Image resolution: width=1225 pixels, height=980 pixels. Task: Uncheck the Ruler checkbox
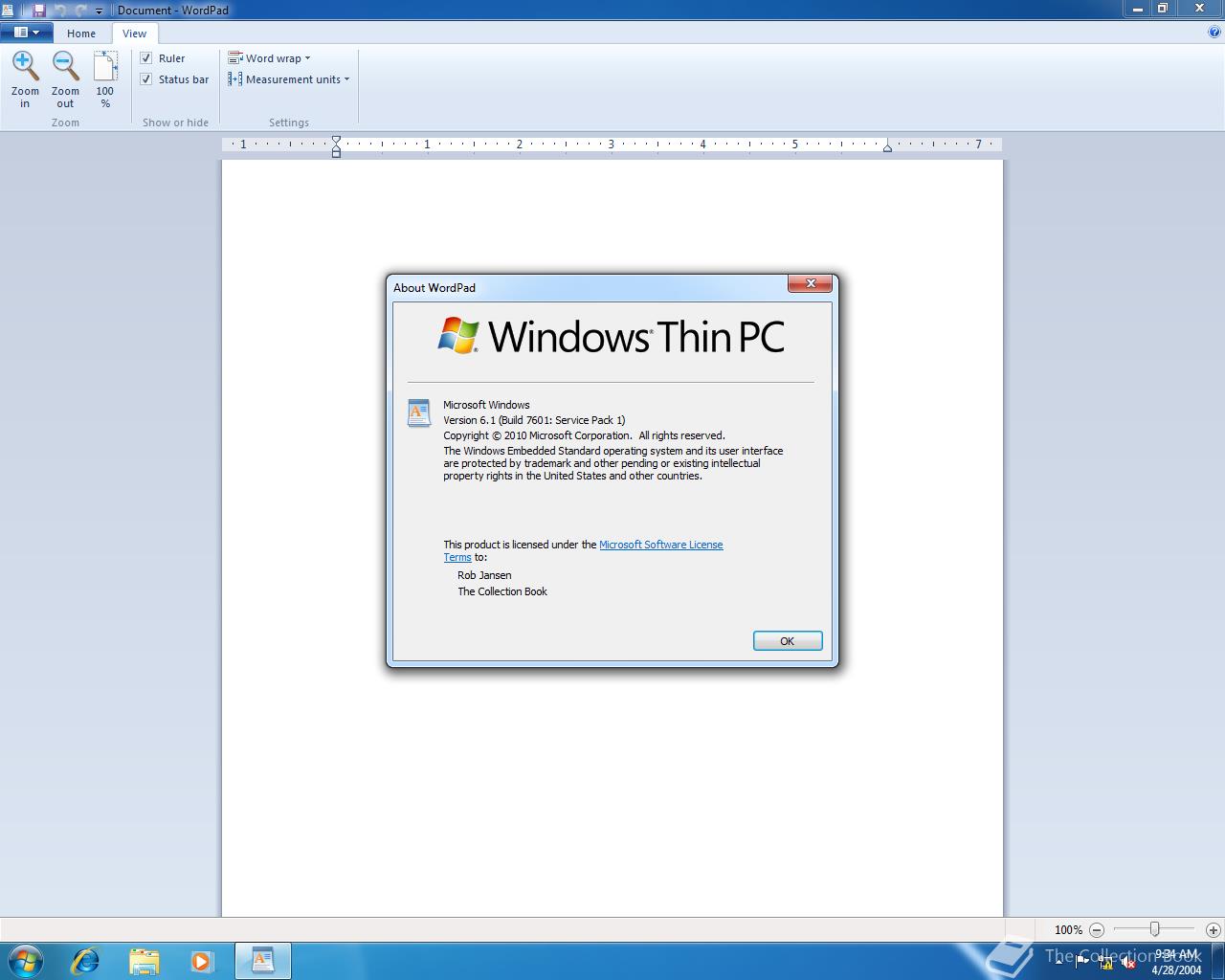tap(146, 58)
